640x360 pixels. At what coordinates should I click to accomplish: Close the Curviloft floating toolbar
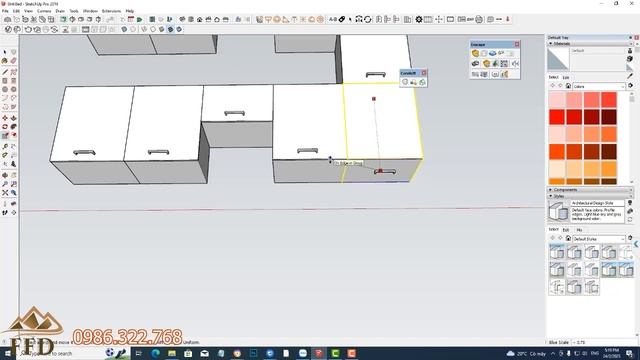coord(424,73)
